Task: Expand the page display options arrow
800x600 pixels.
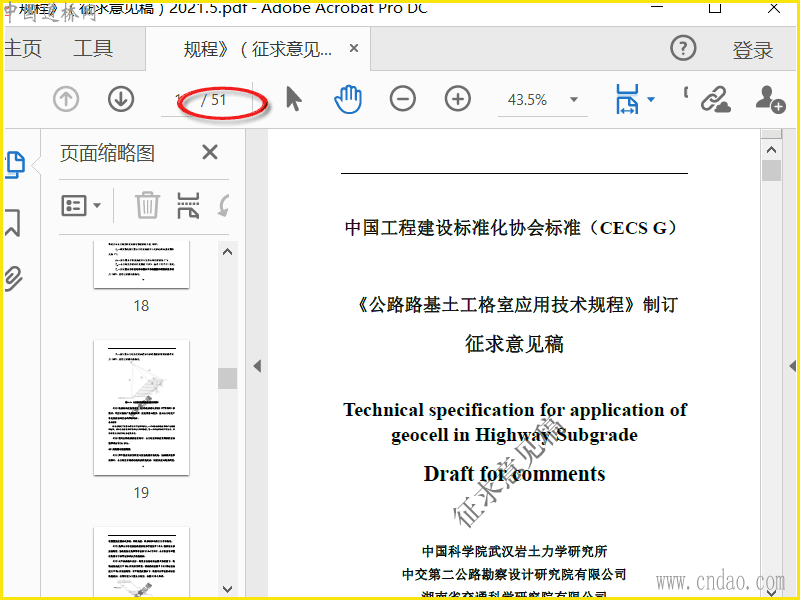Action: [651, 99]
